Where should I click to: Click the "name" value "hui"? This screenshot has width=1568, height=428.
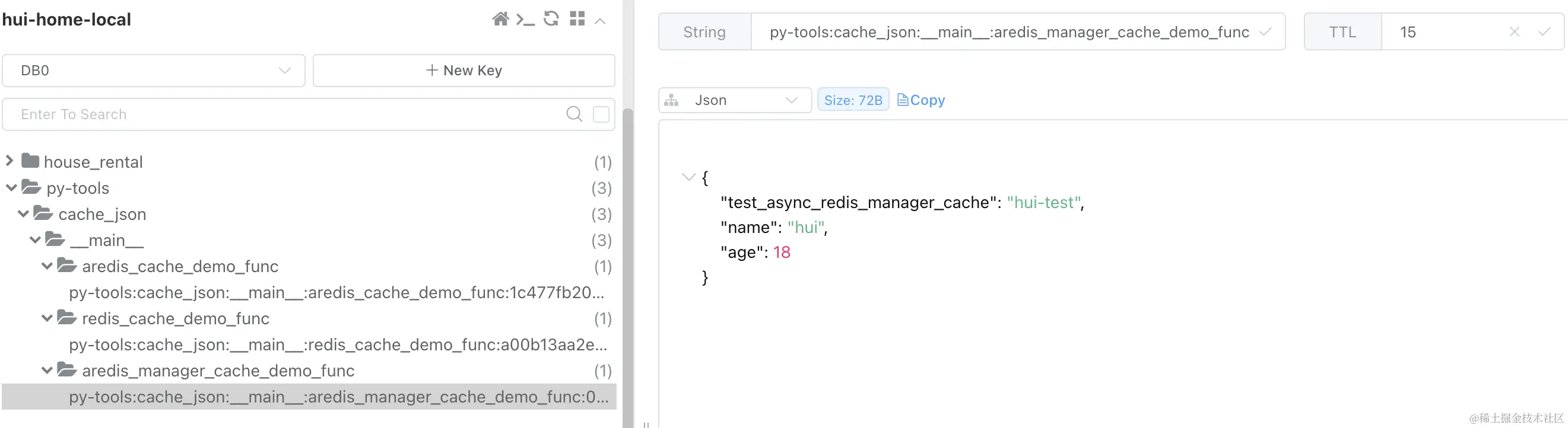(806, 228)
